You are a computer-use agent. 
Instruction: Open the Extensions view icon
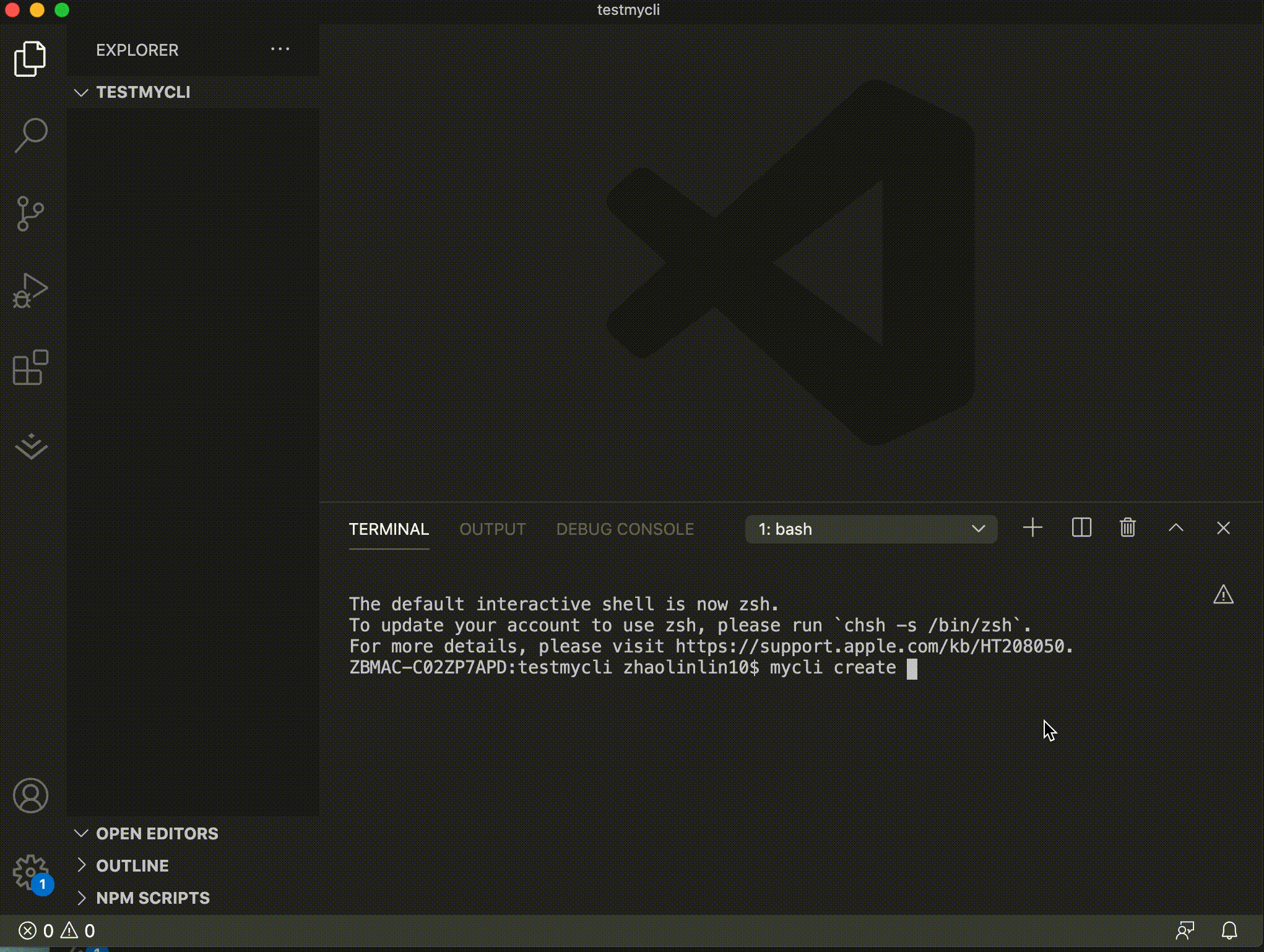pos(30,368)
